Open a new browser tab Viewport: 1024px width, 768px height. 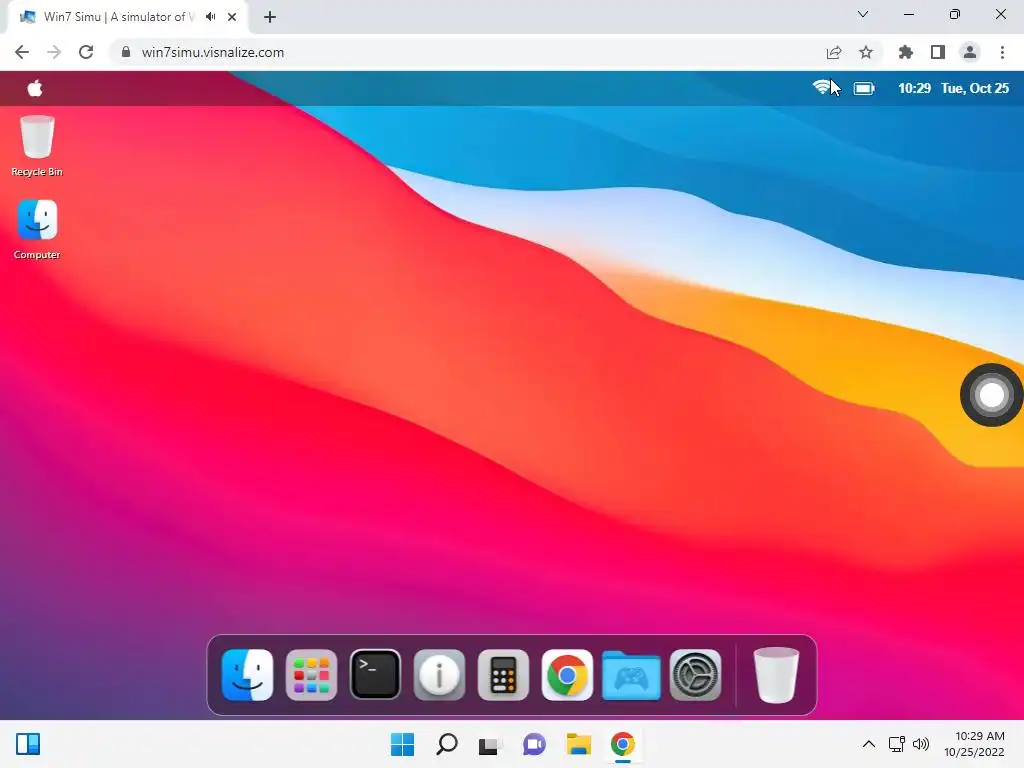point(270,17)
